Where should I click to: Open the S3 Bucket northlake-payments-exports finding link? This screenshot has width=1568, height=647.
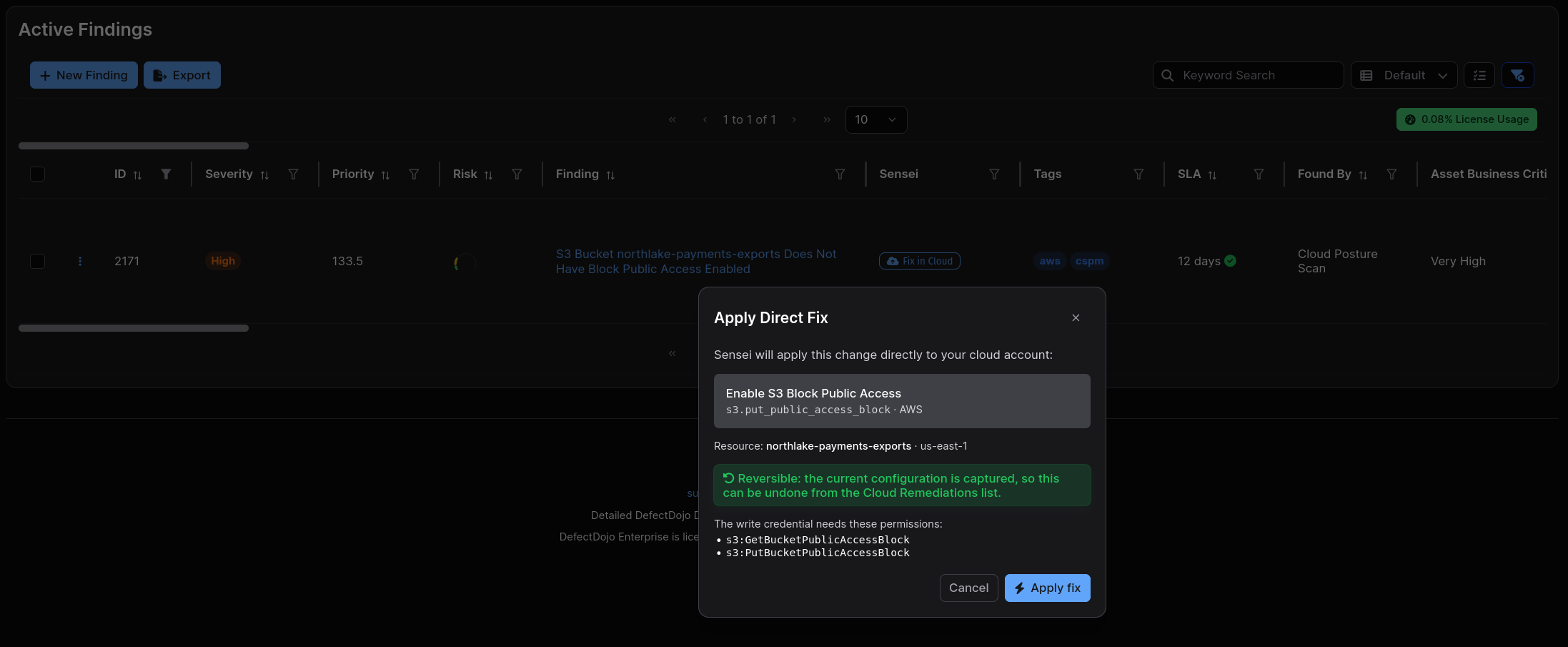696,261
